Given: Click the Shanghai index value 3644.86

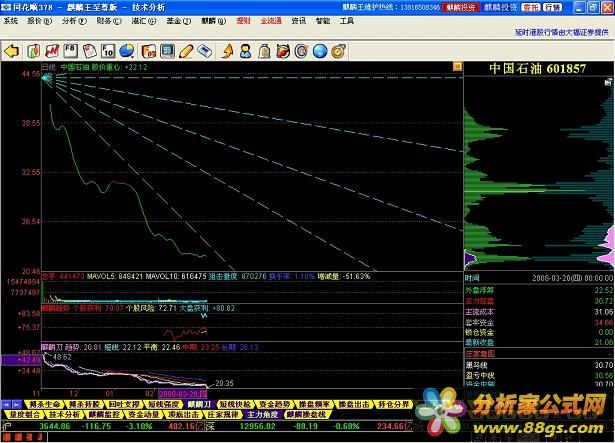Looking at the screenshot, I should point(55,426).
